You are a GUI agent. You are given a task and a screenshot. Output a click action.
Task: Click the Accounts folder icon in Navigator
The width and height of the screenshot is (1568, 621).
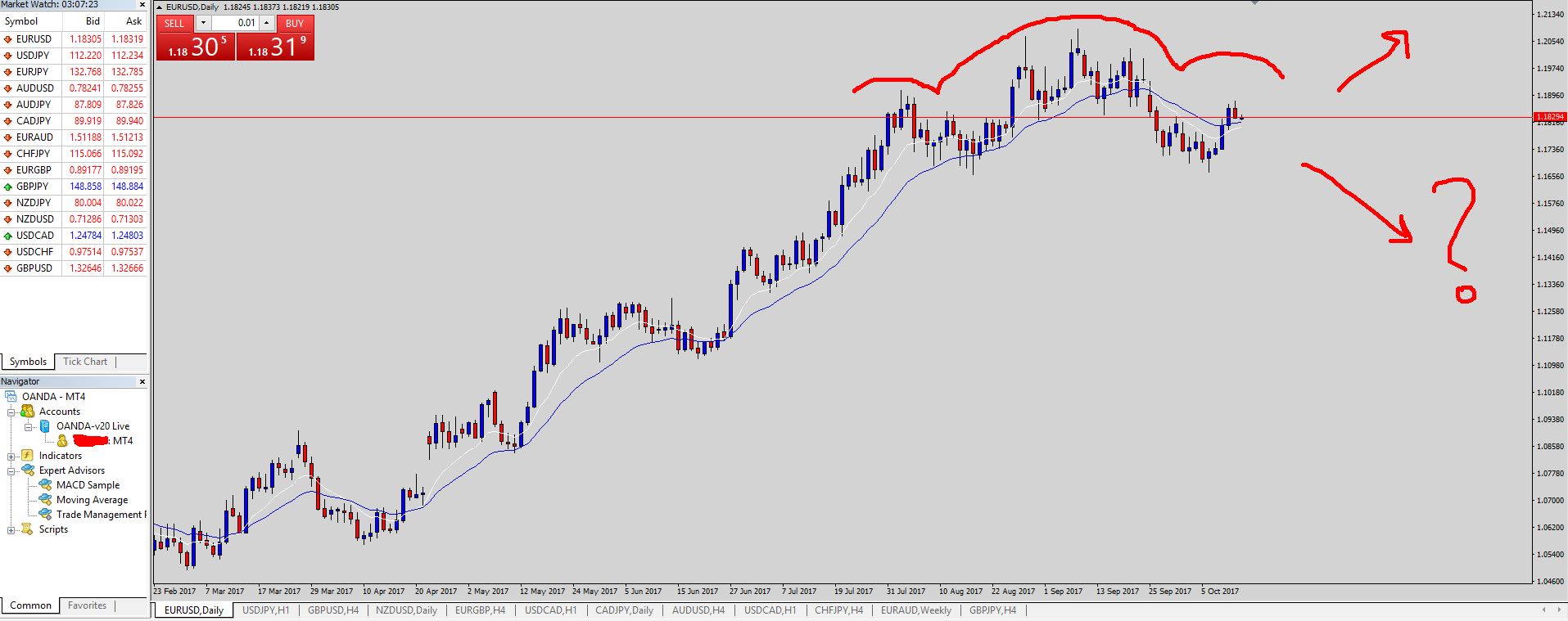(x=28, y=412)
